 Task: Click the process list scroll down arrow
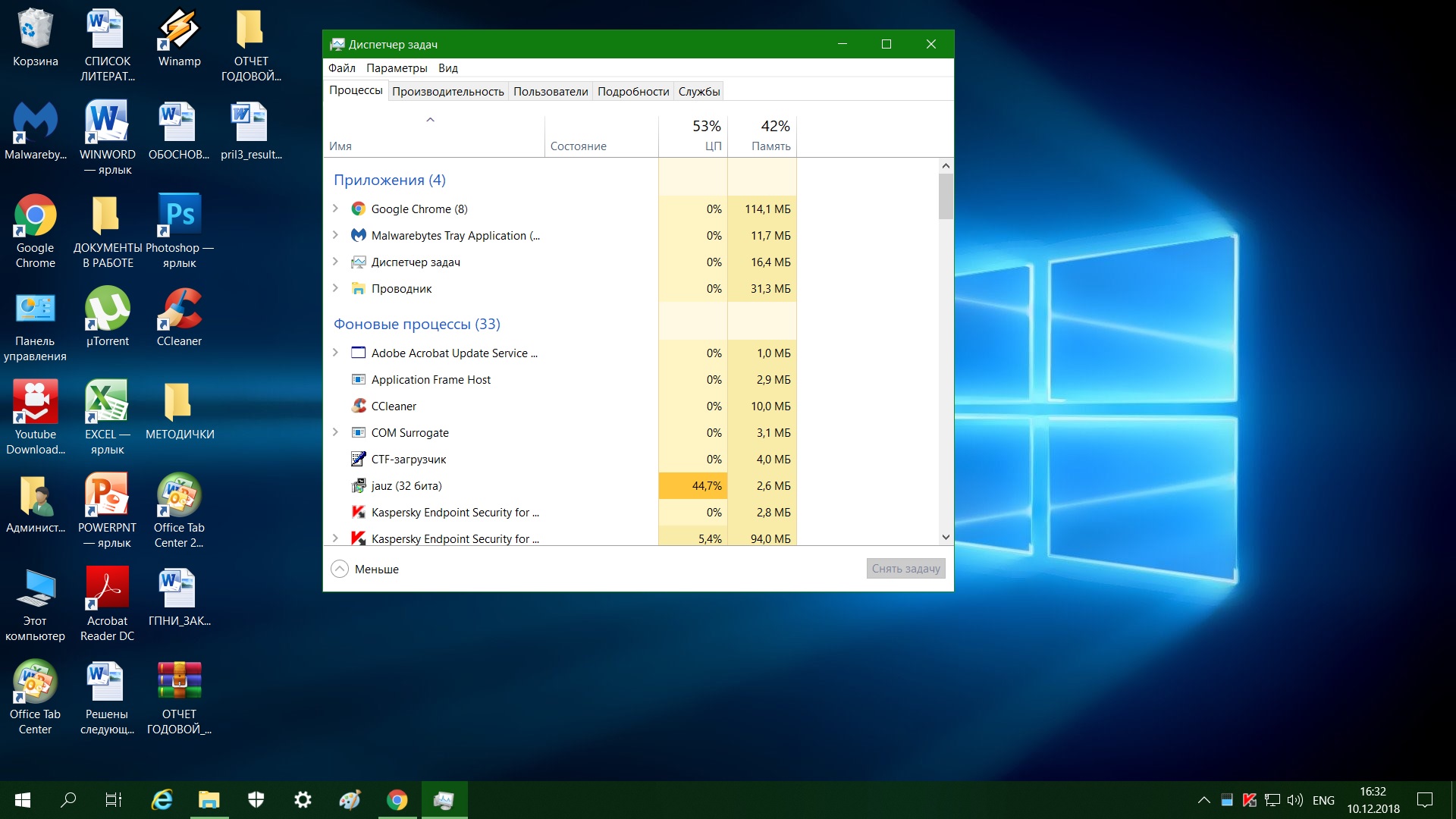point(945,537)
